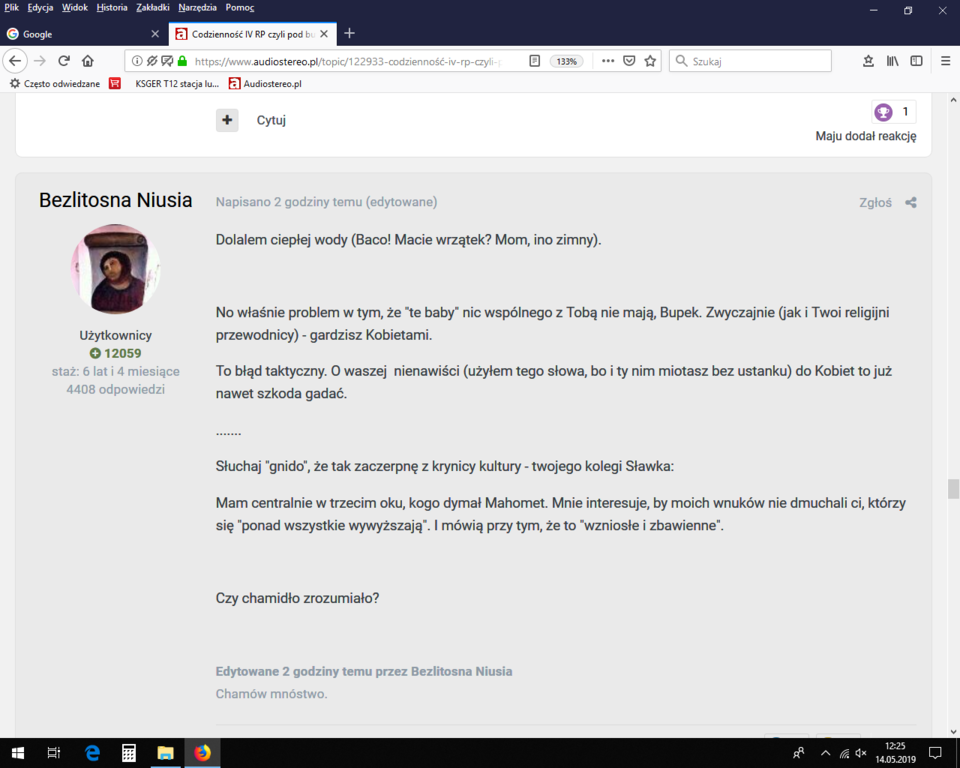Reload the current page
960x768 pixels.
(x=64, y=61)
